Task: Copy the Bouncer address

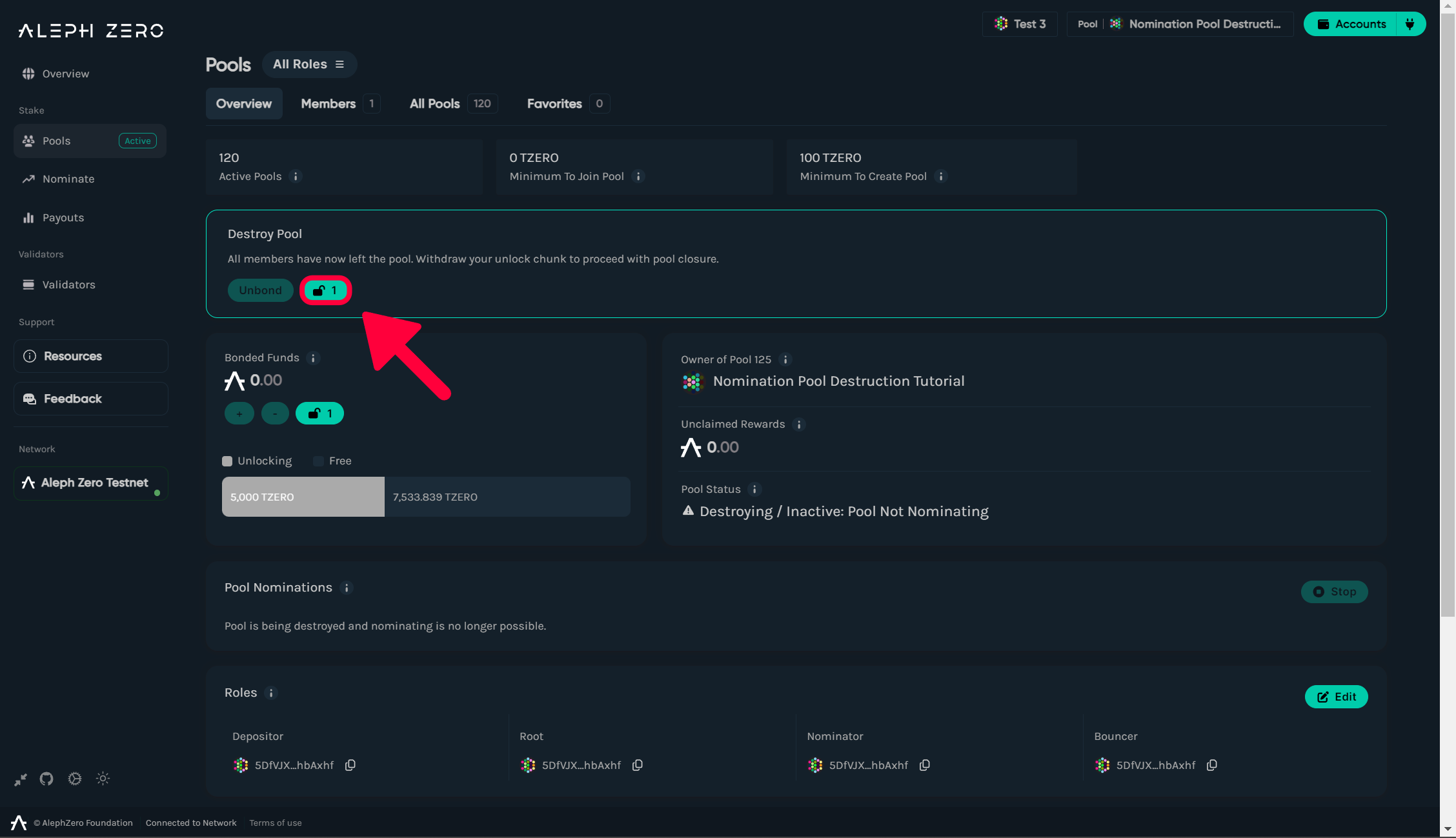Action: [x=1212, y=765]
